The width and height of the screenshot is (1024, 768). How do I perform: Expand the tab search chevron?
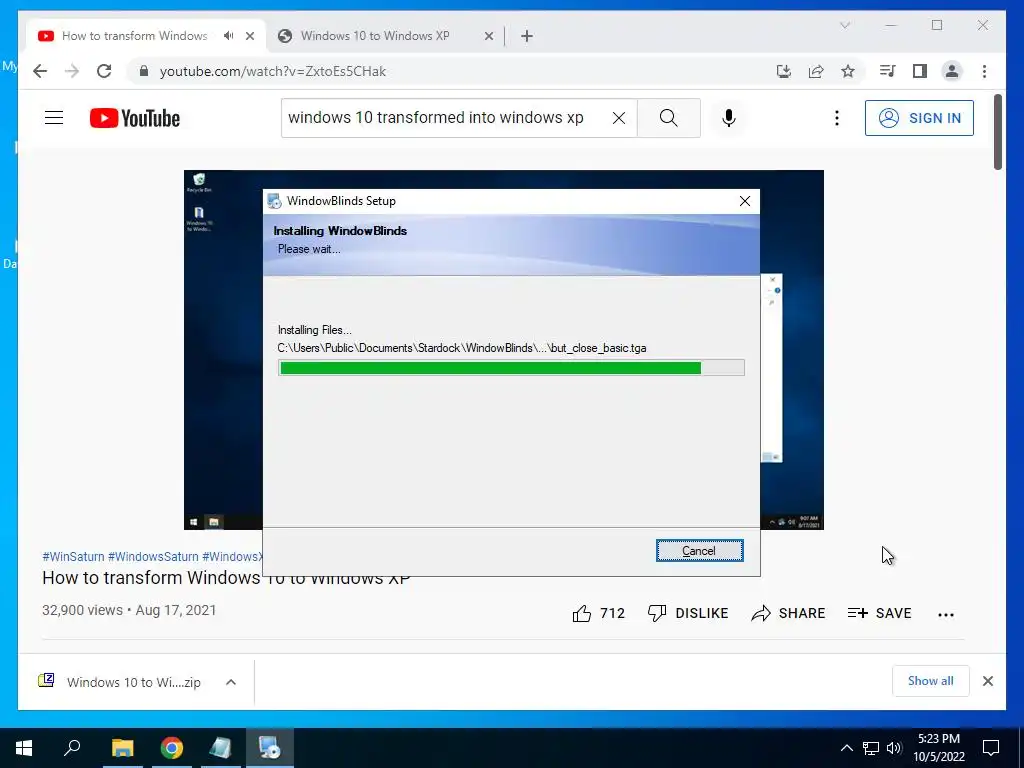[844, 25]
